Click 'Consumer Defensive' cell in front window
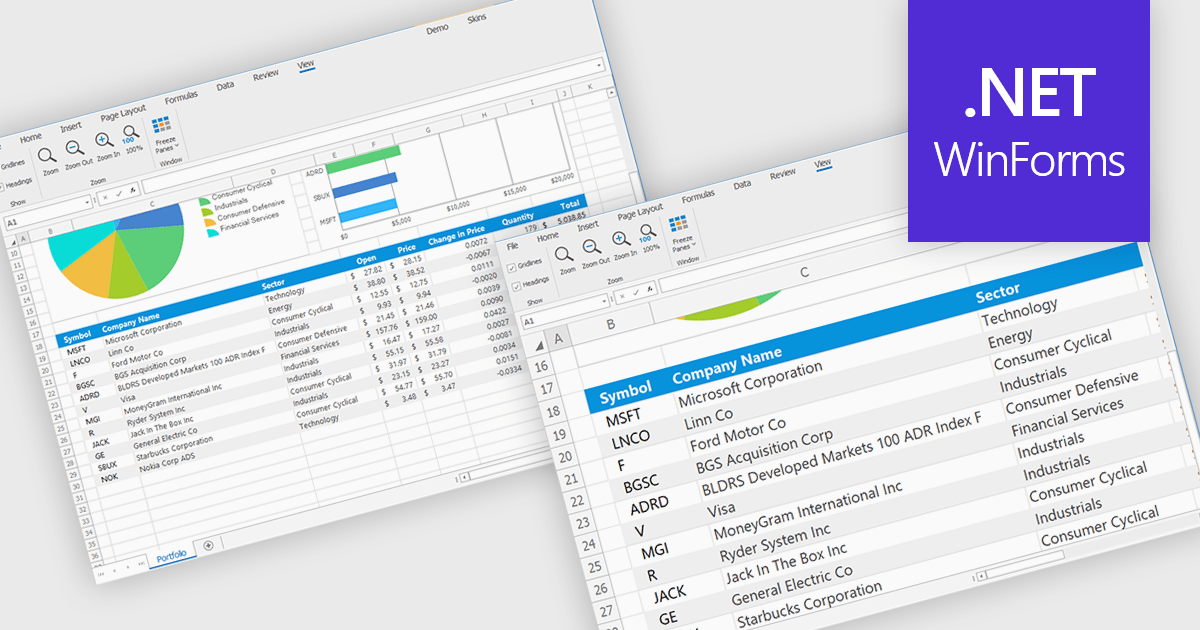This screenshot has height=630, width=1200. click(1072, 392)
